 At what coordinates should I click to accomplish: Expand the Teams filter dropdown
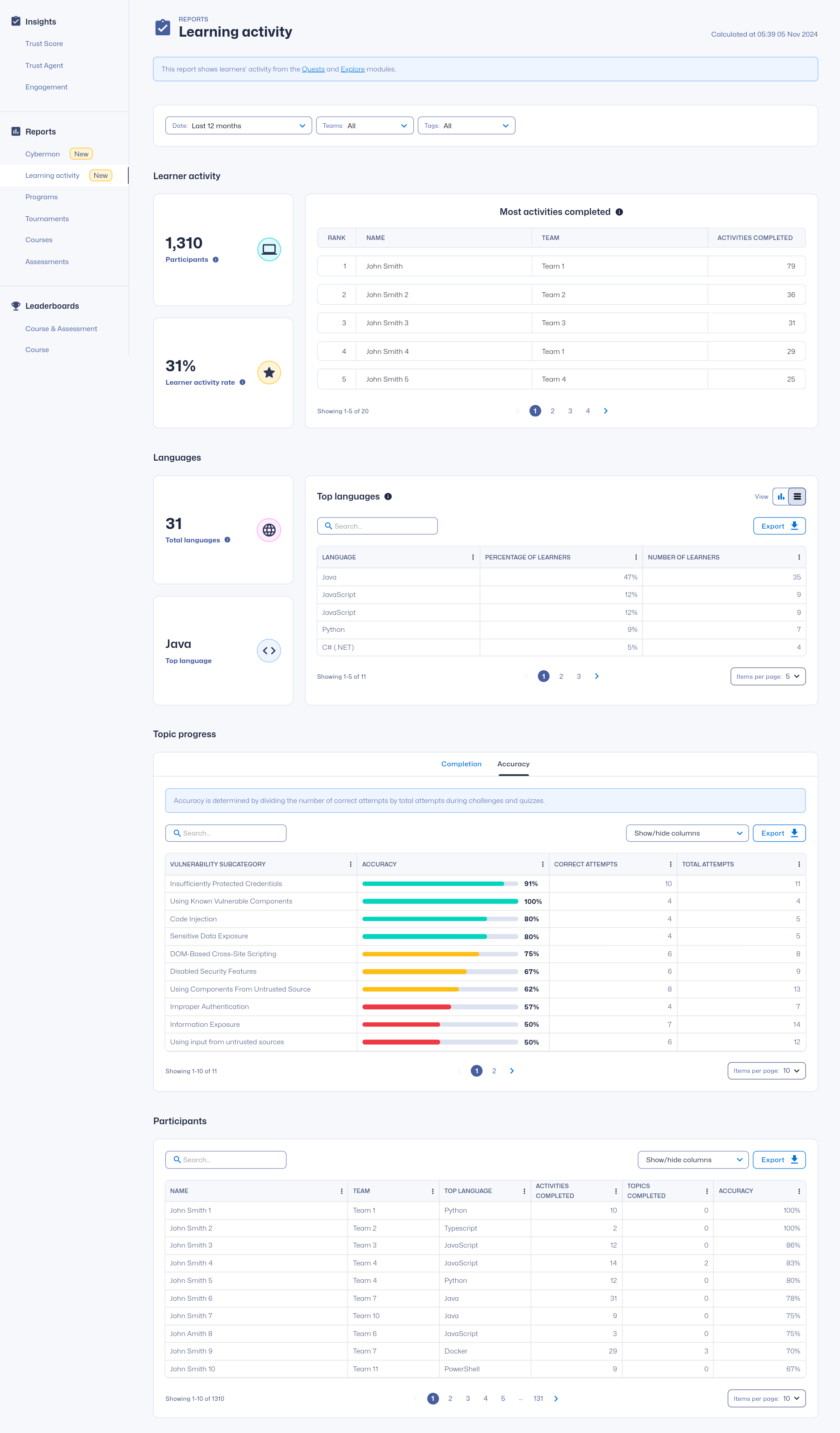(365, 126)
